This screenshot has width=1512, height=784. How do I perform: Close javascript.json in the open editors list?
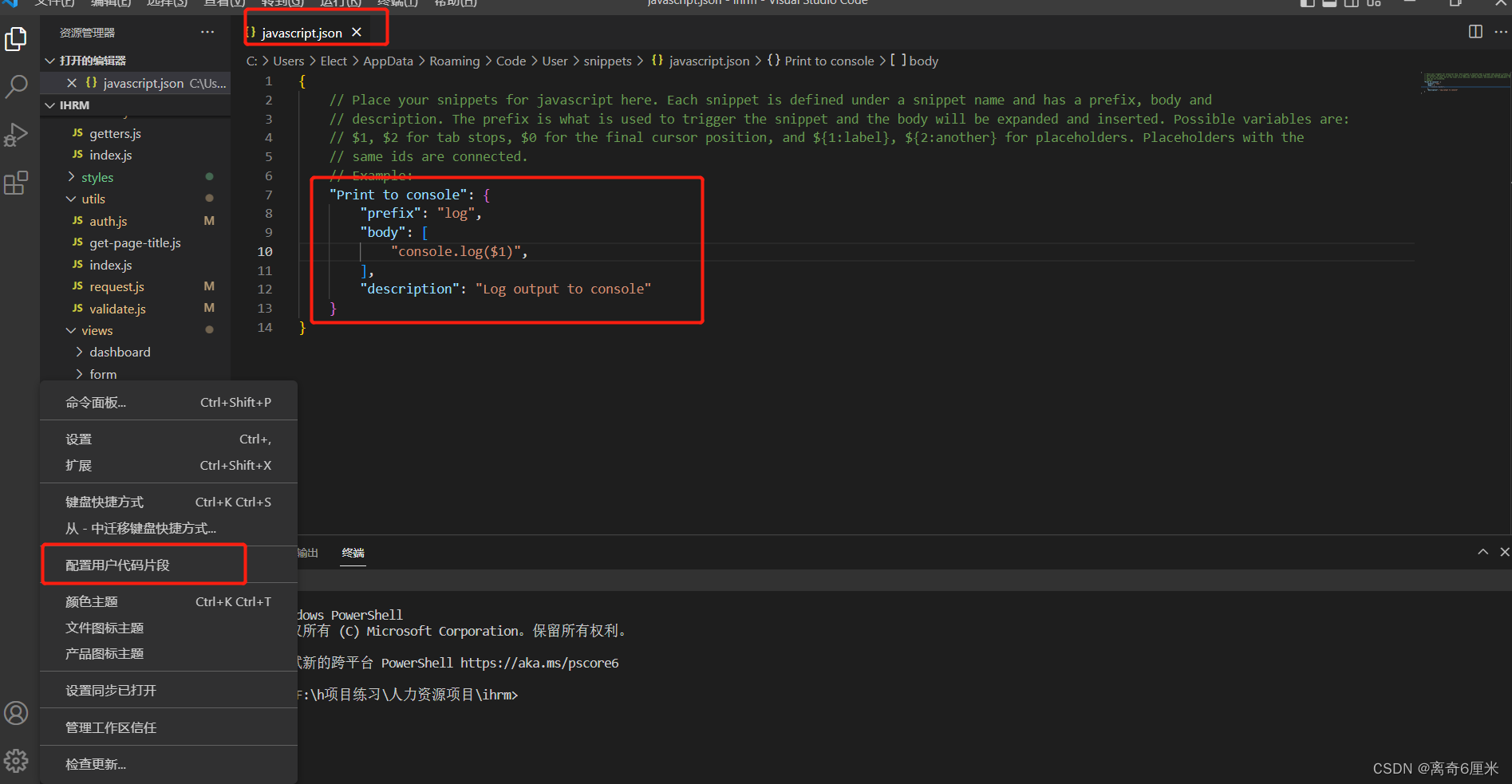72,83
